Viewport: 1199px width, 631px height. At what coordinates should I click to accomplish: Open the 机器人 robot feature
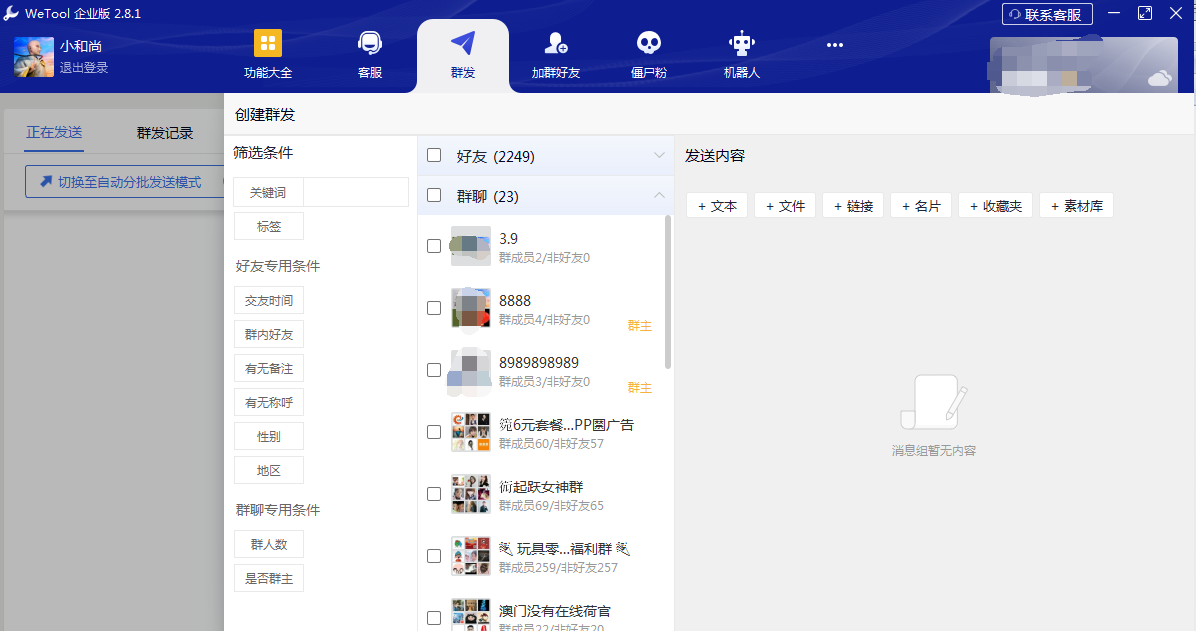click(741, 55)
